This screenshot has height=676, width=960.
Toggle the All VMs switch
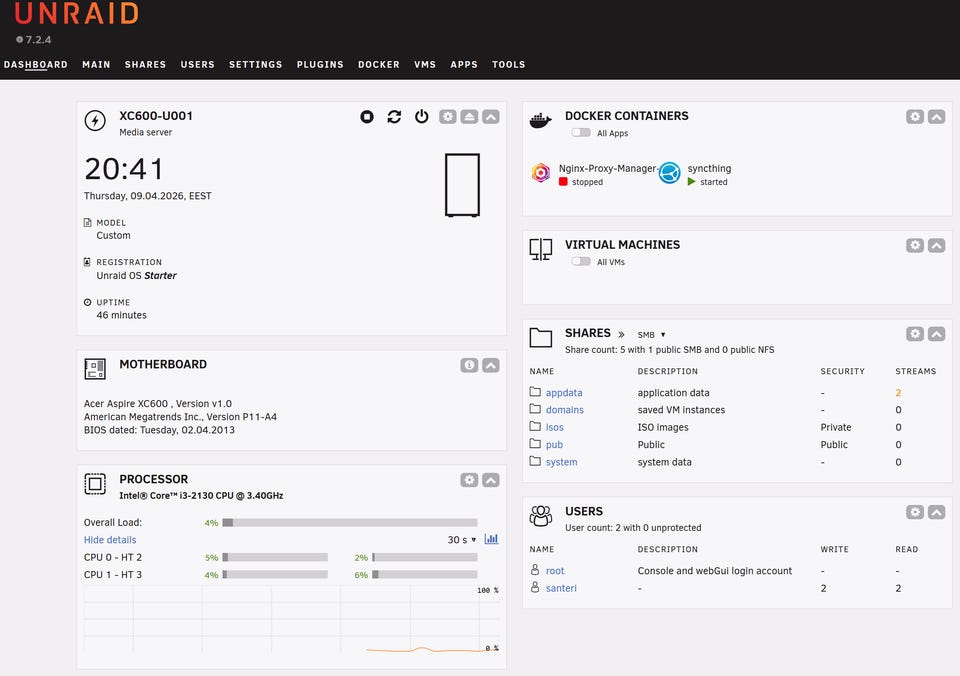tap(581, 261)
